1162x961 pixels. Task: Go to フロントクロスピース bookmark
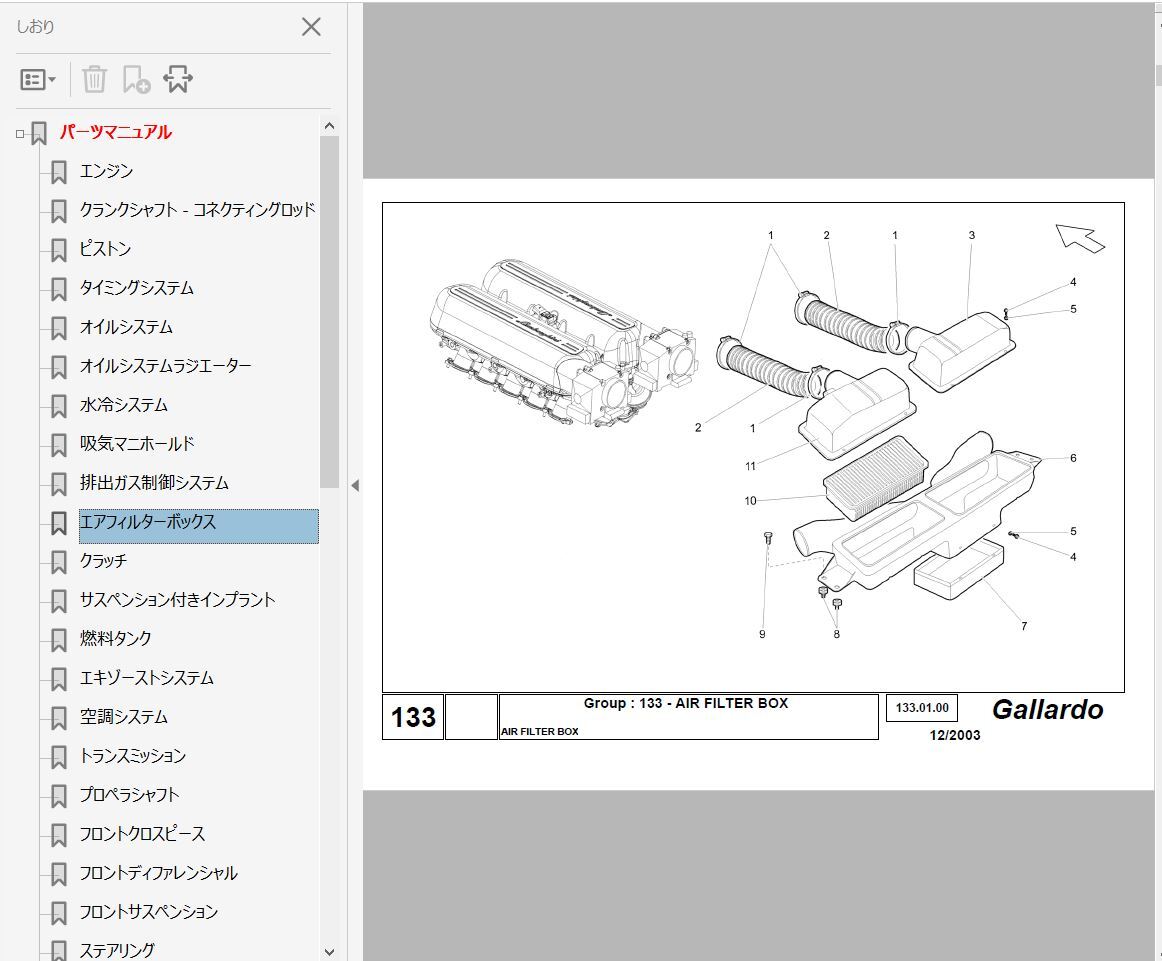pyautogui.click(x=142, y=834)
